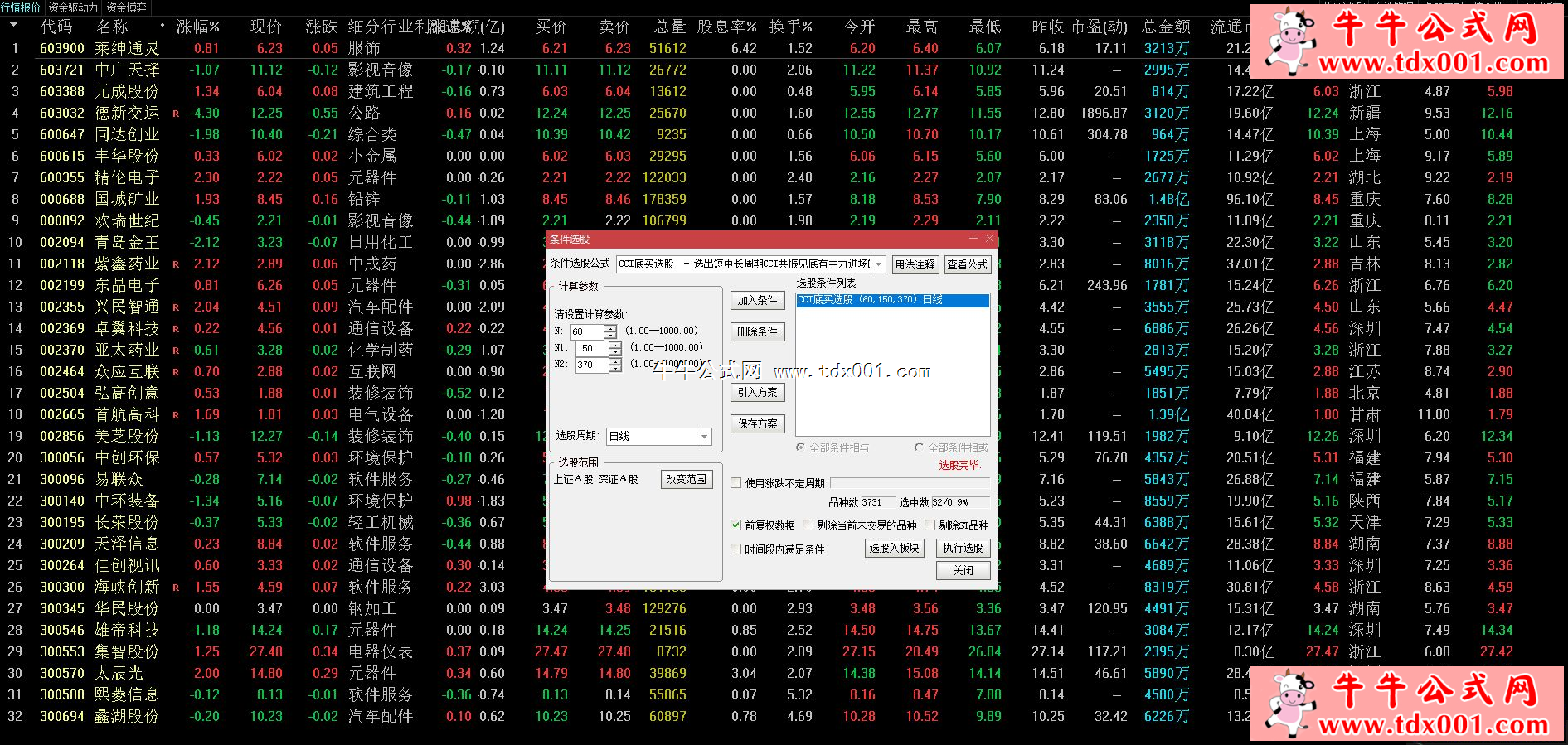Click the 改变范围 button
The image size is (1568, 745).
coord(687,479)
